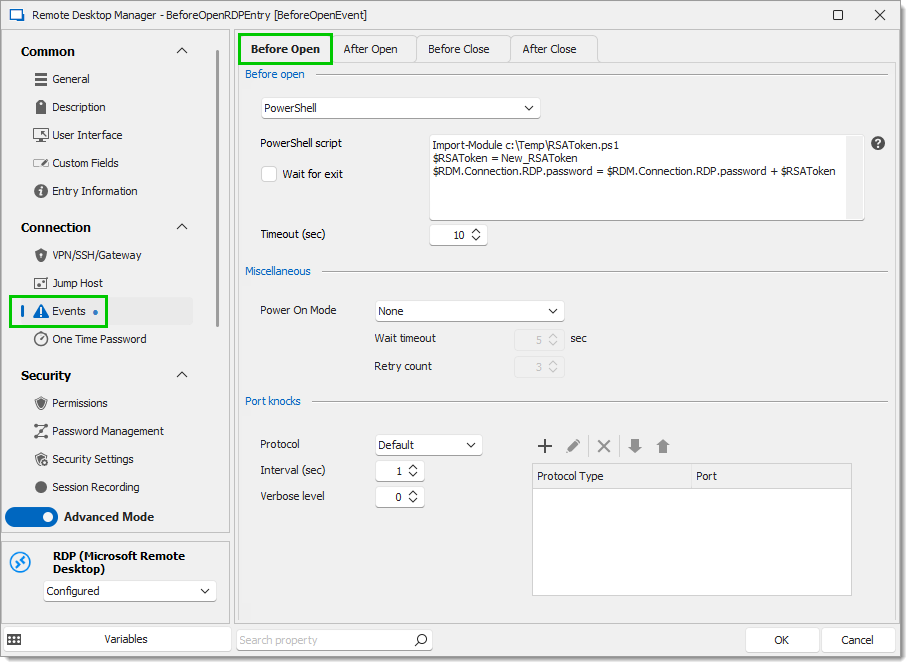Click the General list icon
The image size is (911, 667).
(x=41, y=79)
